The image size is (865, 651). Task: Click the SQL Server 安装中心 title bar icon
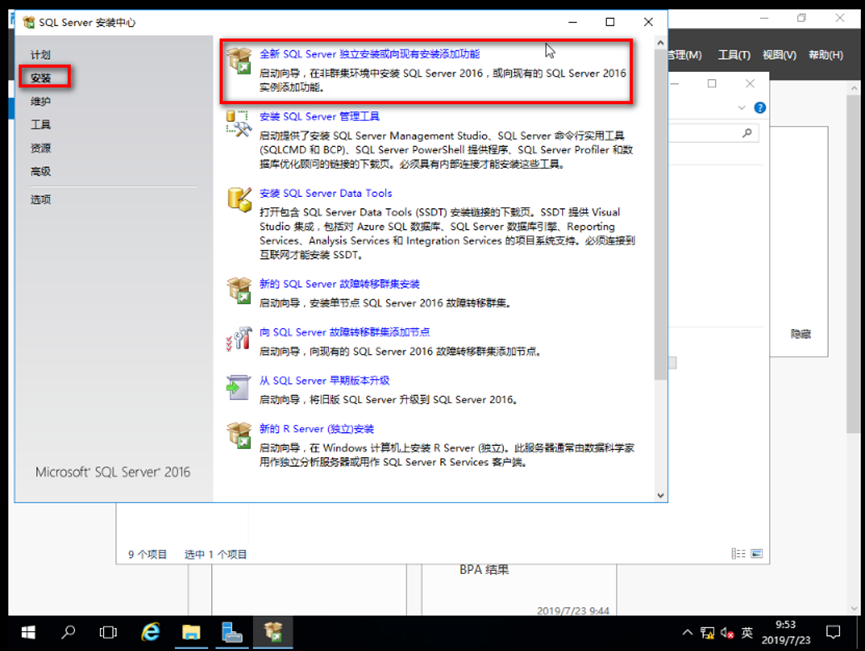pos(29,23)
